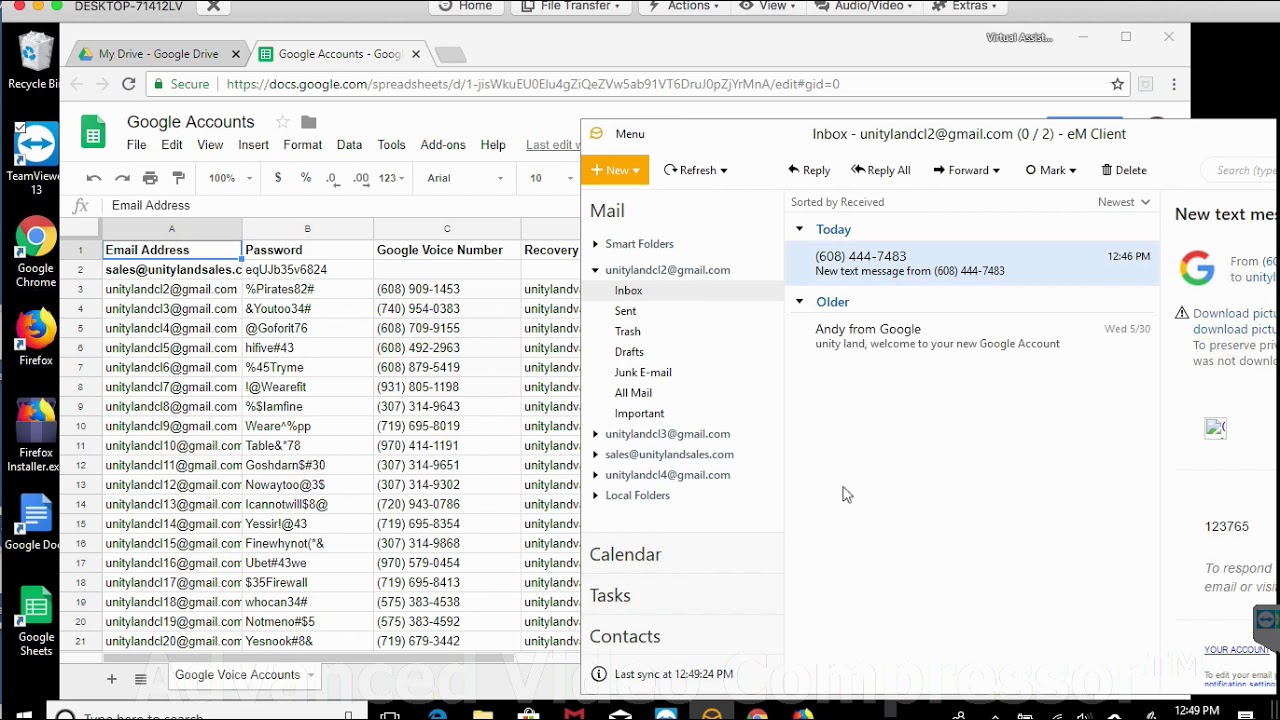Open the 123 number format dropdown
Viewport: 1280px width, 720px height.
click(x=391, y=178)
